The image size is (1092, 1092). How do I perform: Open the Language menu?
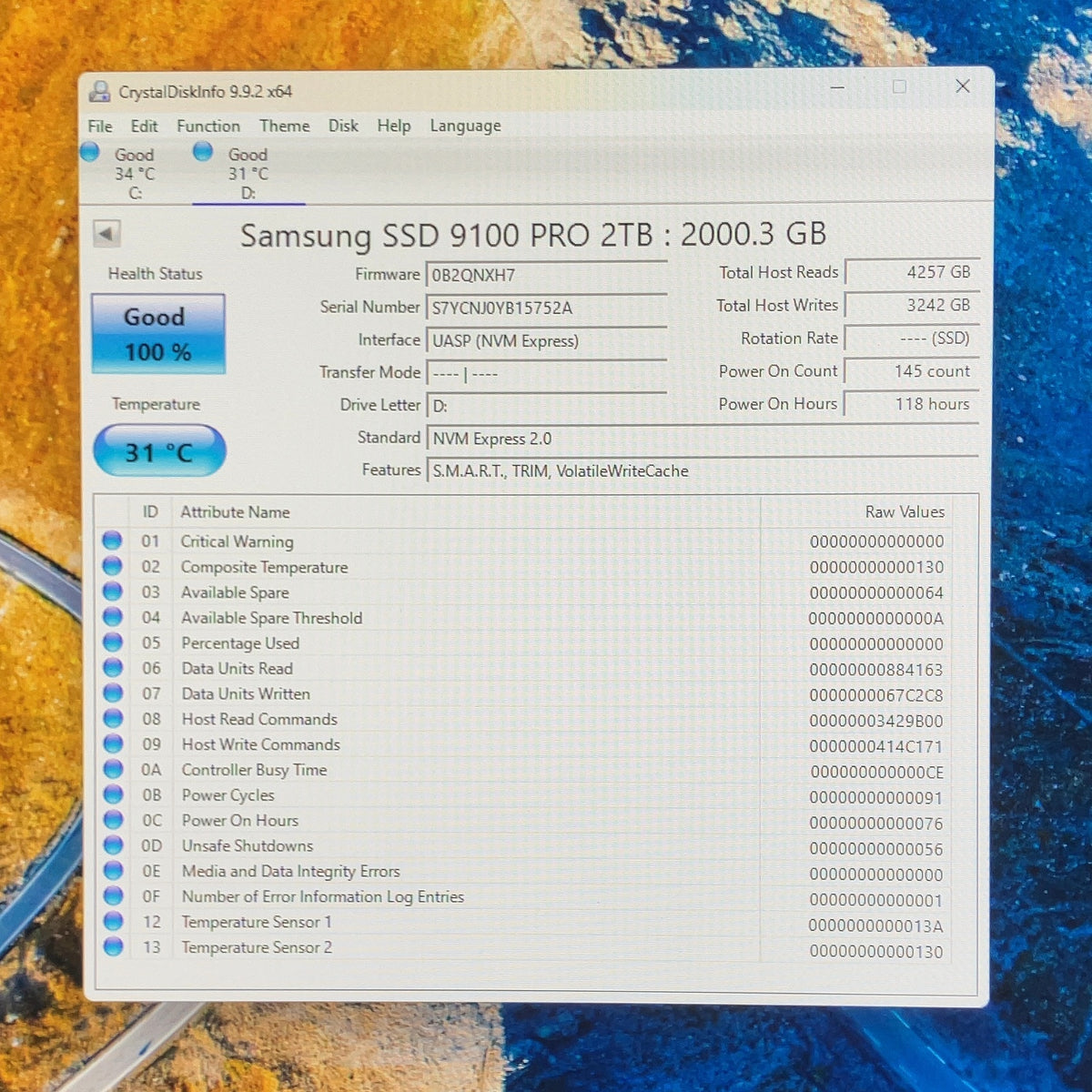(x=465, y=126)
